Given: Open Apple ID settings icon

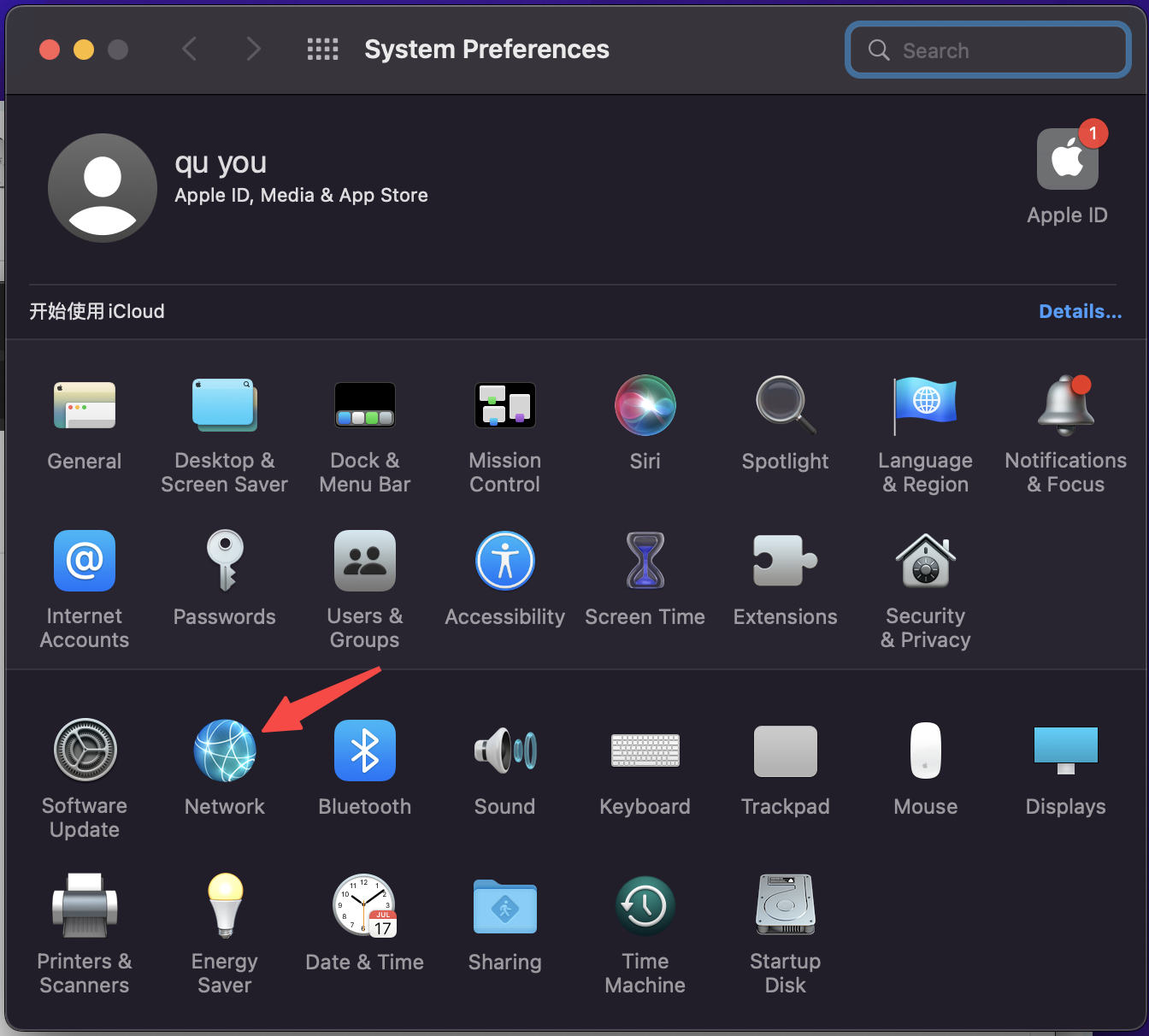Looking at the screenshot, I should tap(1068, 159).
